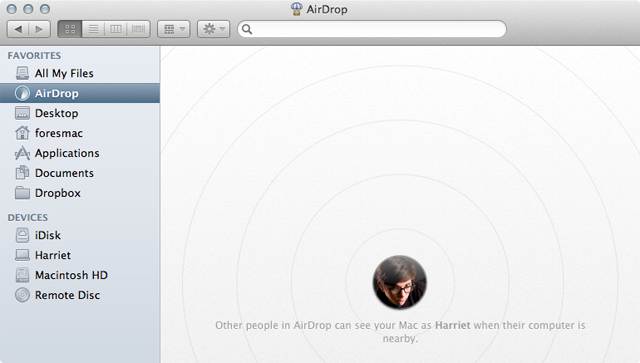Viewport: 640px width, 363px height.
Task: Click the Harriet laptop icon
Action: pyautogui.click(x=22, y=255)
